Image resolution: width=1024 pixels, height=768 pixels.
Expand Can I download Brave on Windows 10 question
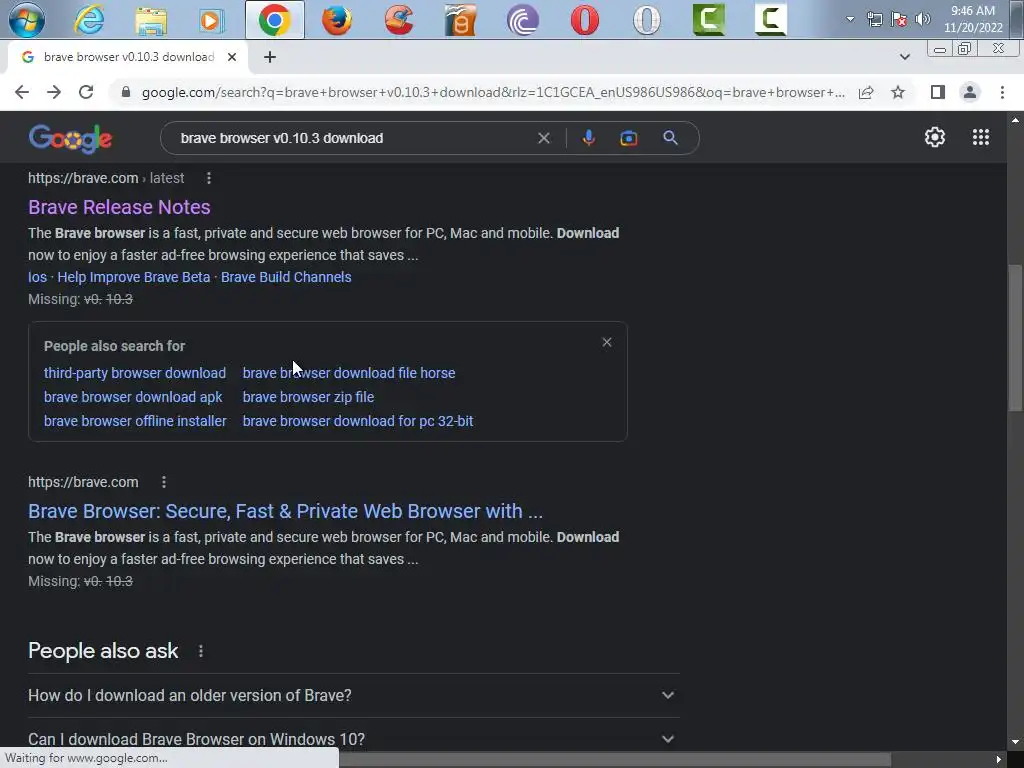pos(353,739)
